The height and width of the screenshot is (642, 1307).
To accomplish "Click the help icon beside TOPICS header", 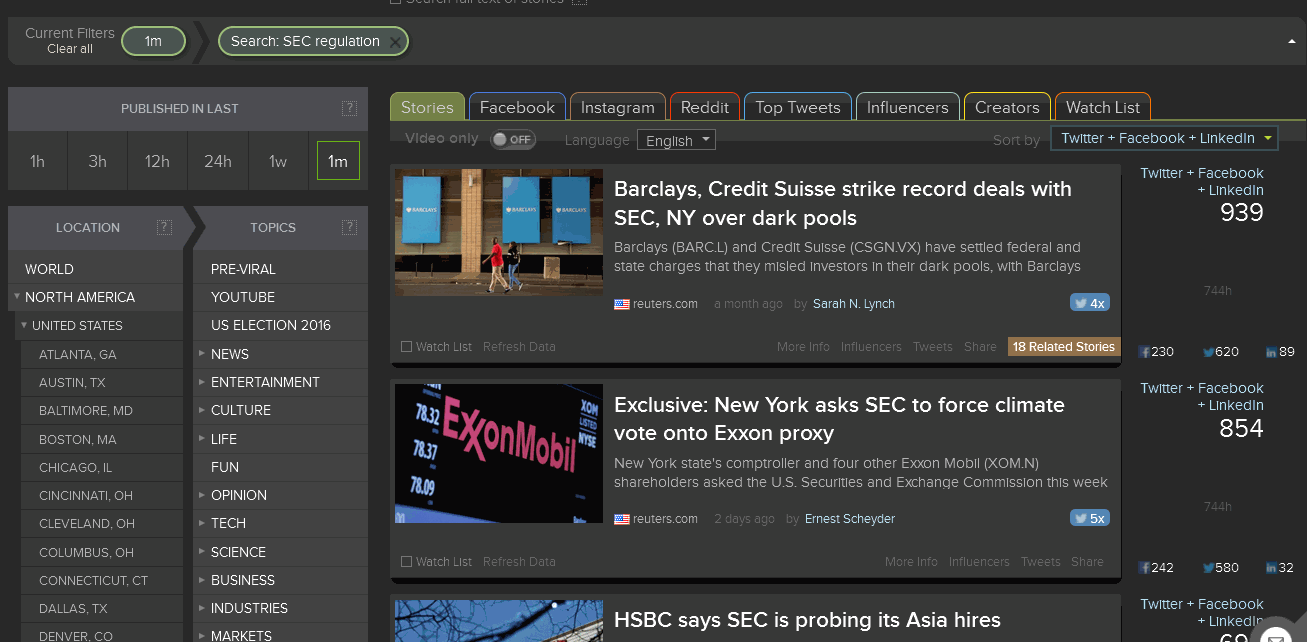I will [349, 228].
